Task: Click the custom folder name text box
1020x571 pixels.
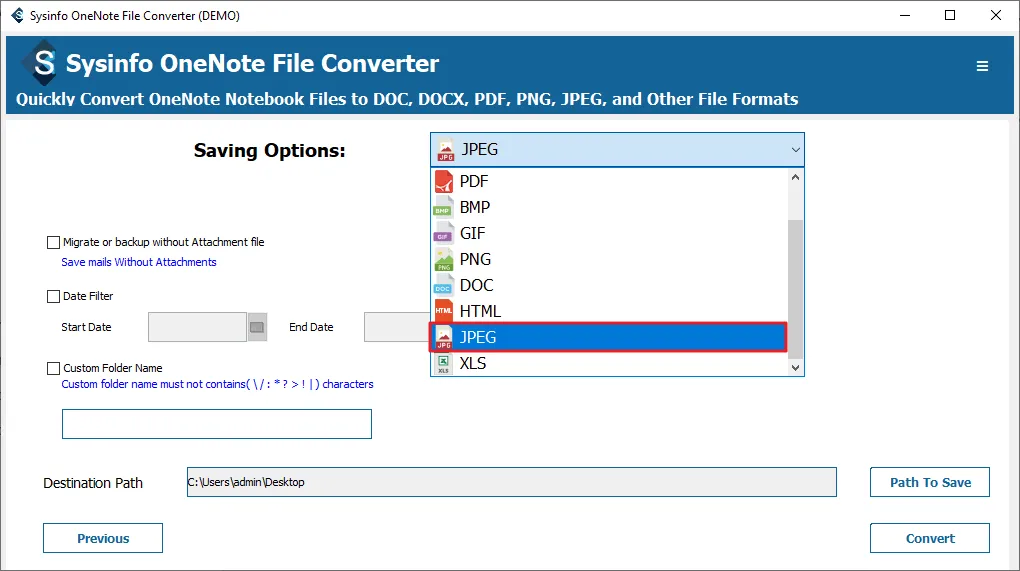Action: 217,424
